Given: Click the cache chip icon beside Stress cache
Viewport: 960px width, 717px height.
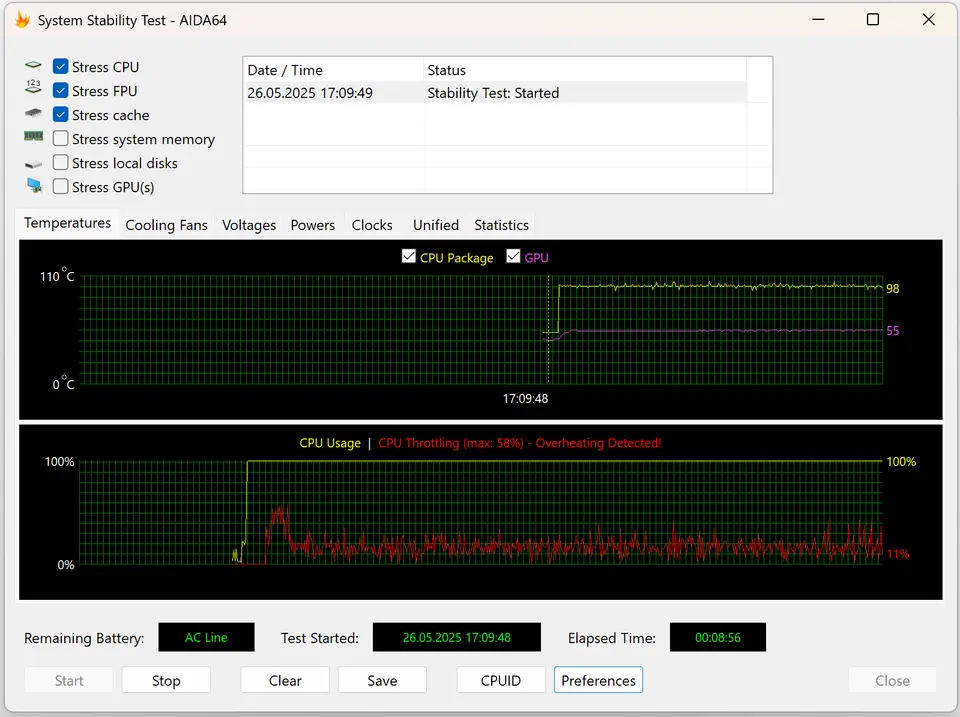Looking at the screenshot, I should click(33, 113).
